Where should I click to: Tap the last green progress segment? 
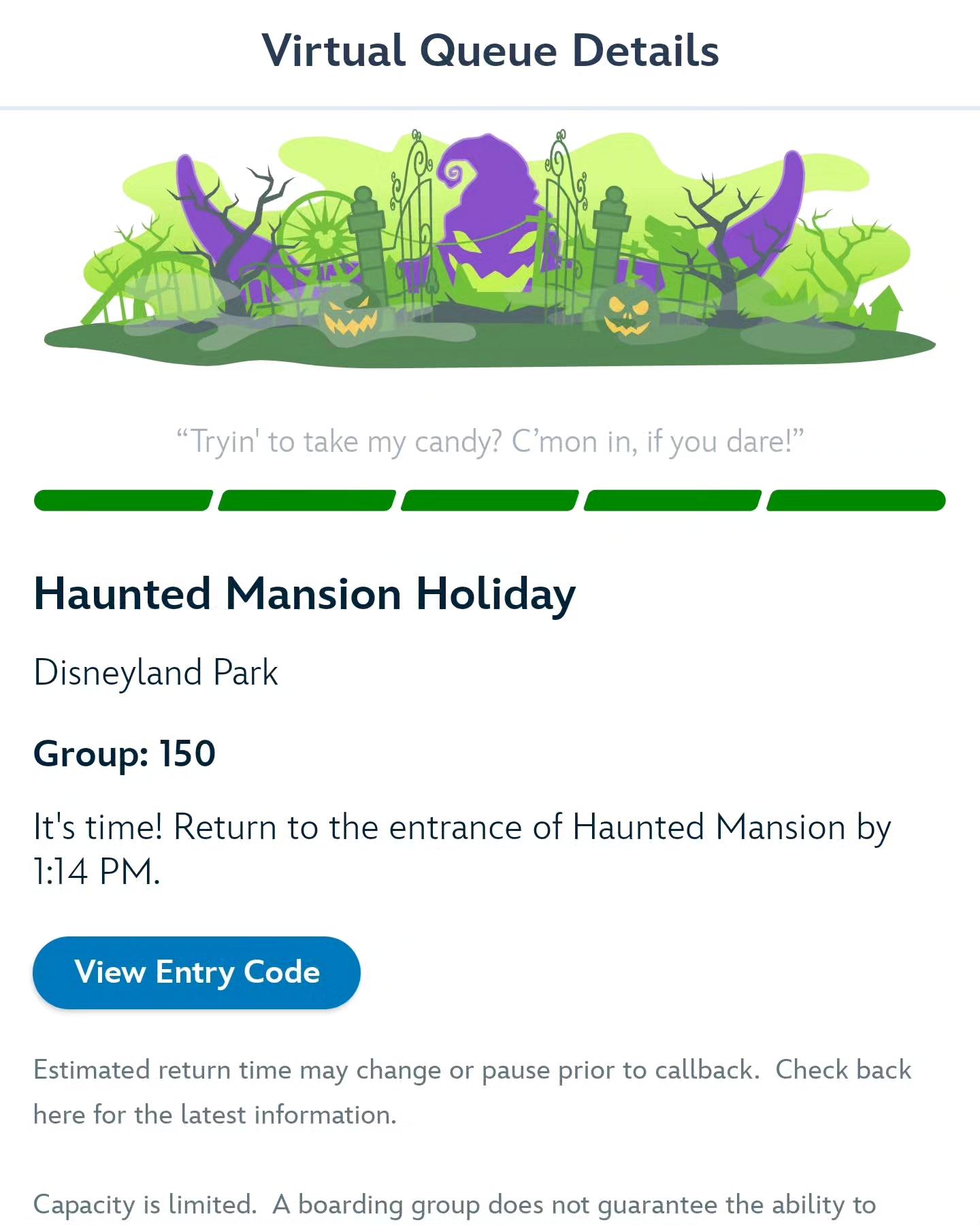click(856, 500)
